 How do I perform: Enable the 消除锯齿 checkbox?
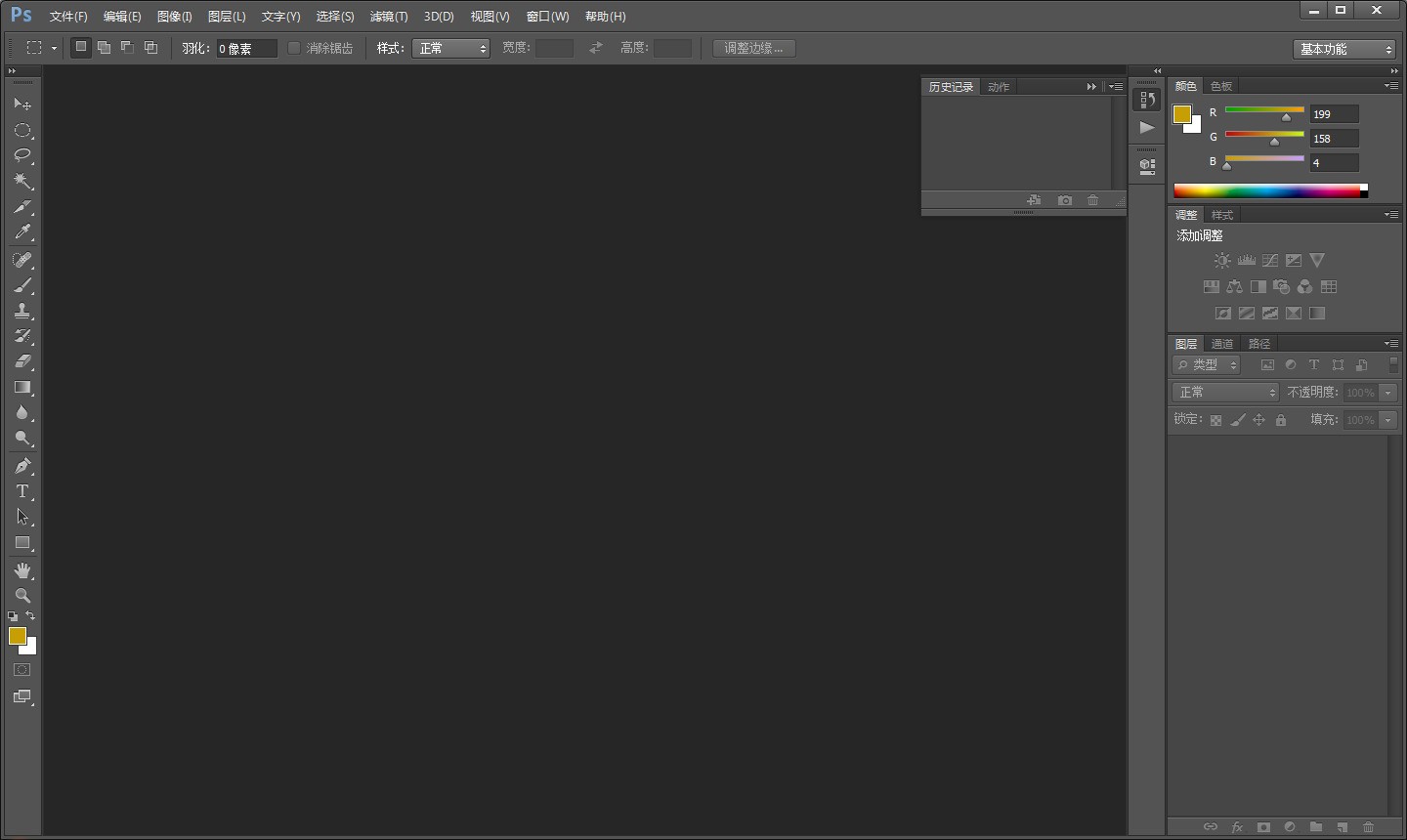tap(293, 48)
